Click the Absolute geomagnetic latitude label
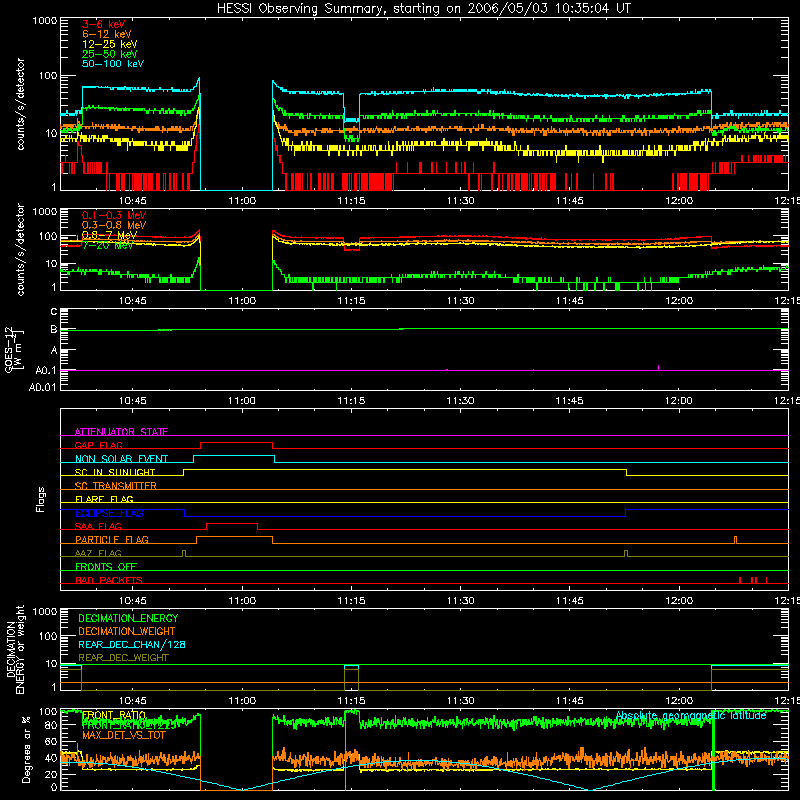The width and height of the screenshot is (800, 800). pos(691,716)
